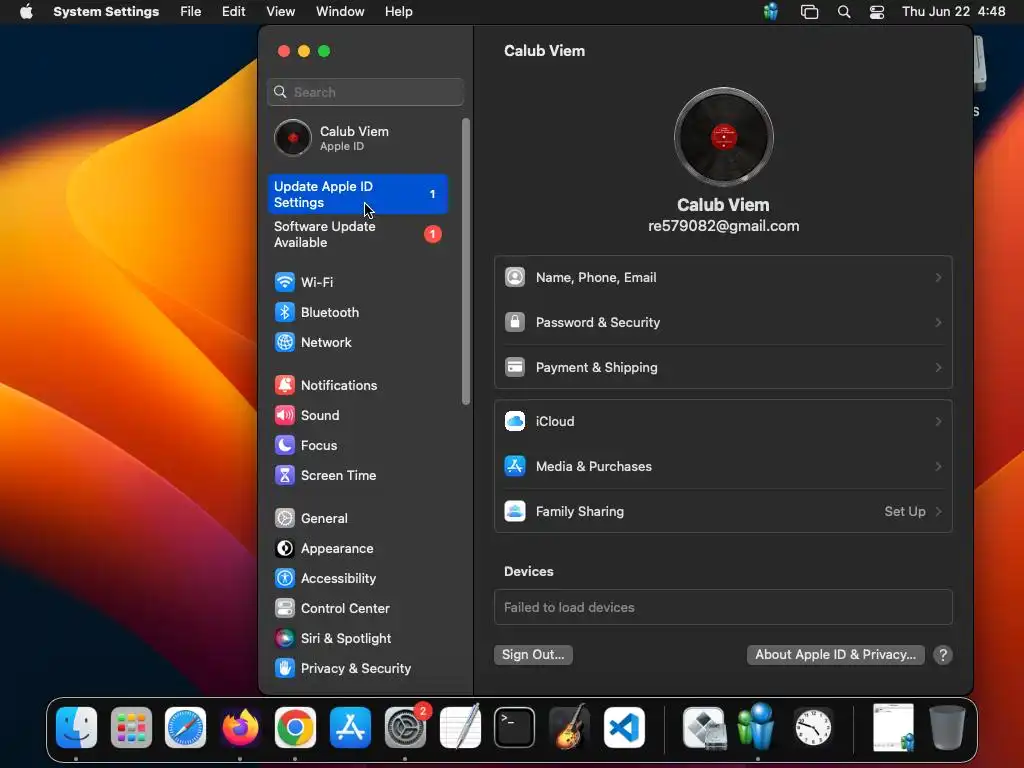
Task: Select Update Apple ID Settings item
Action: click(x=358, y=194)
